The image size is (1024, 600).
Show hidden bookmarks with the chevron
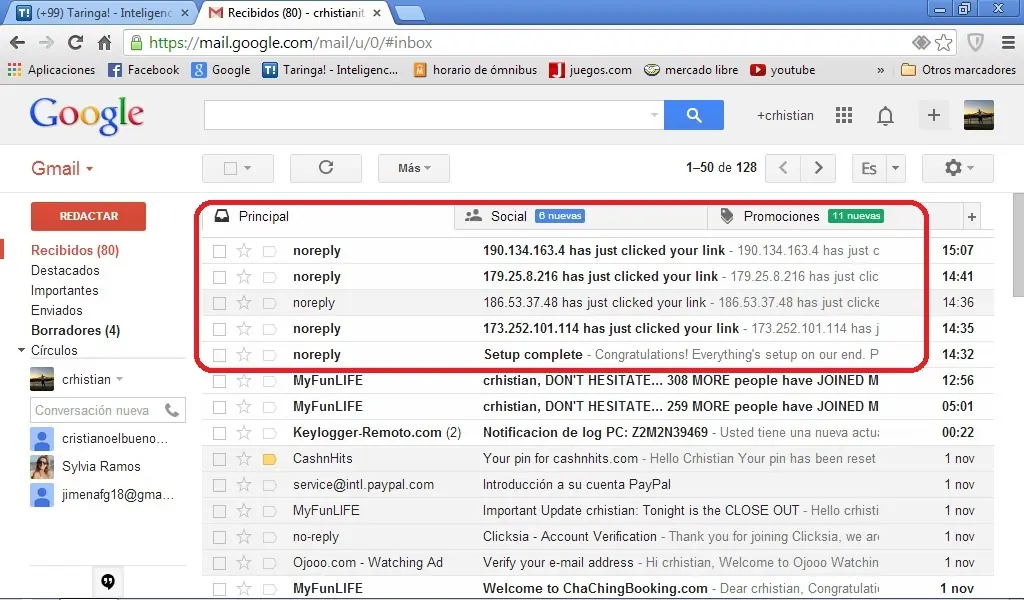(880, 70)
